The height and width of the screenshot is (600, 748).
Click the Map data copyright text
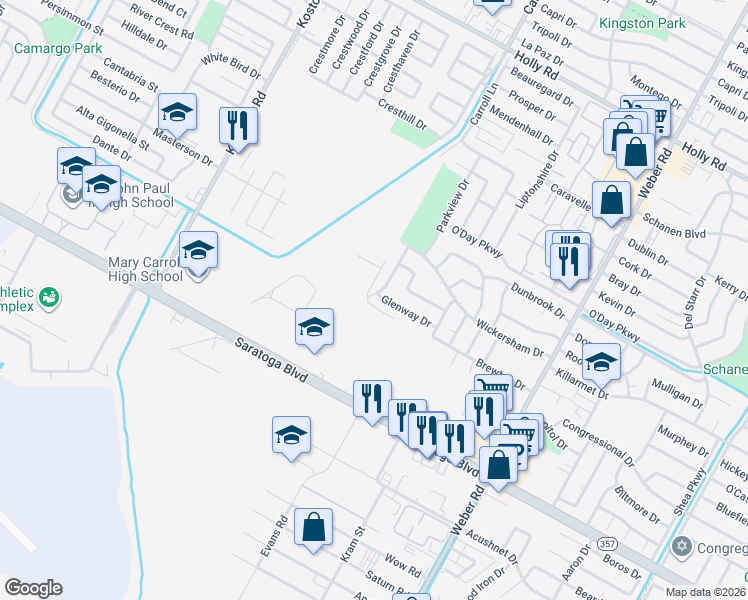coord(705,592)
